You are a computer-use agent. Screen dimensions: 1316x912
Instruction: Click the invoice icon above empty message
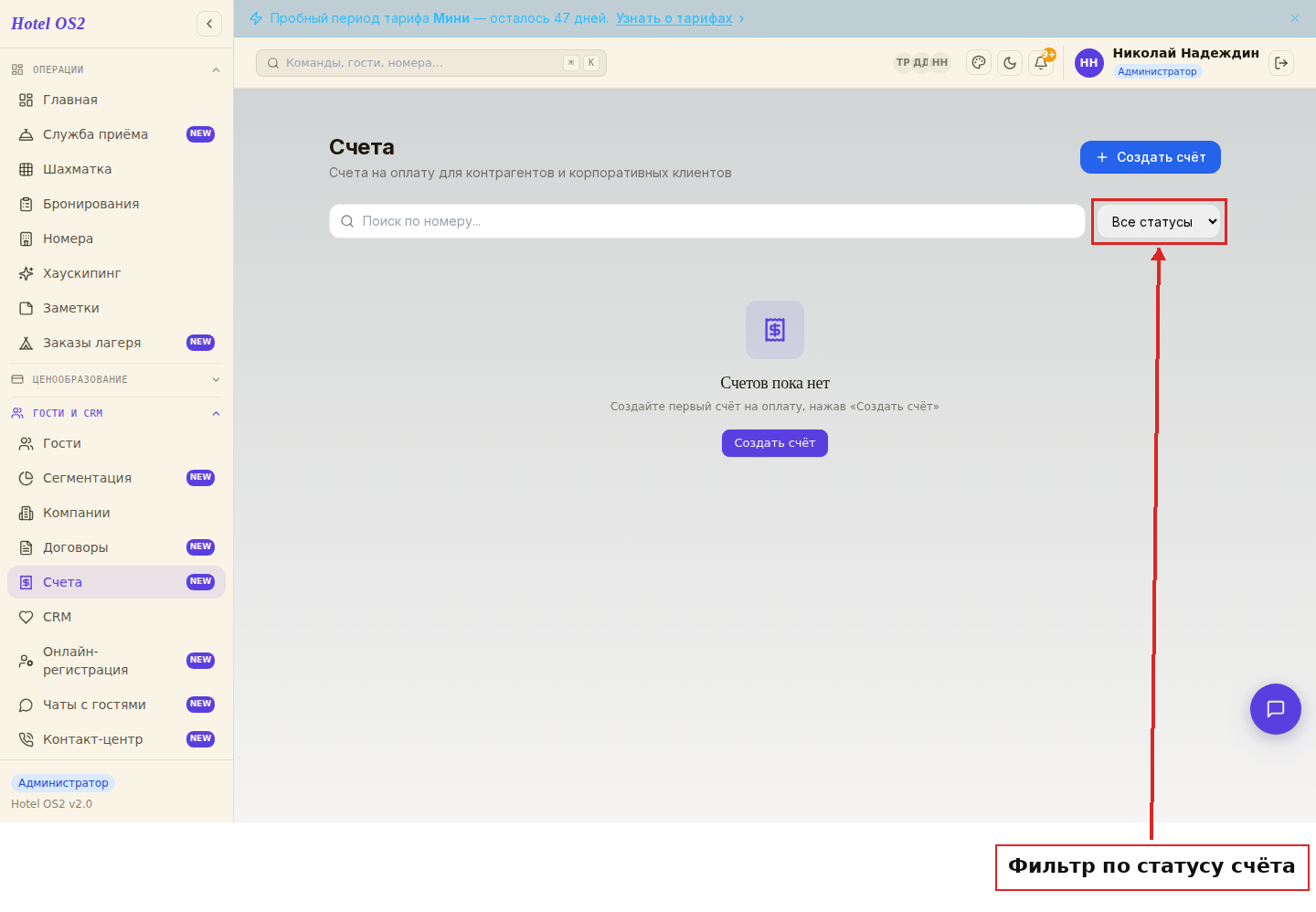775,330
